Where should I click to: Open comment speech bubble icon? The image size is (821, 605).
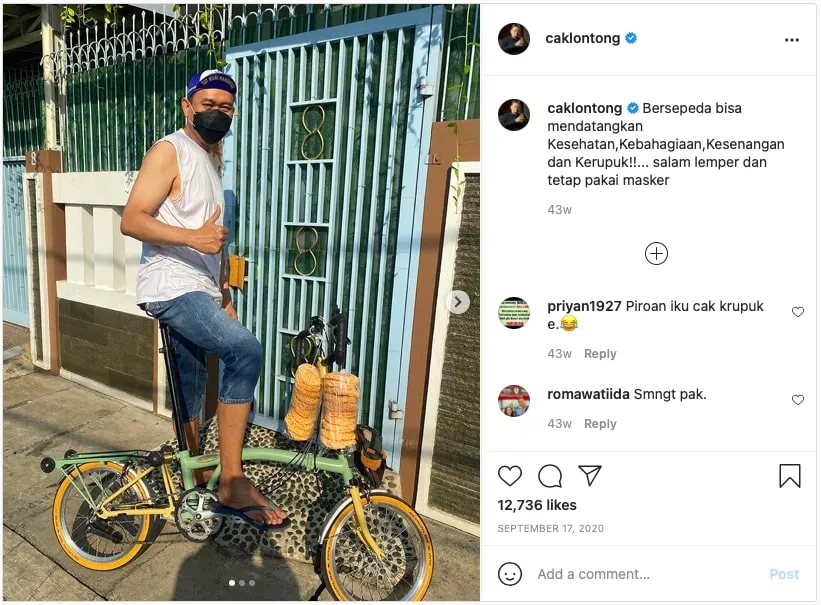(x=550, y=476)
